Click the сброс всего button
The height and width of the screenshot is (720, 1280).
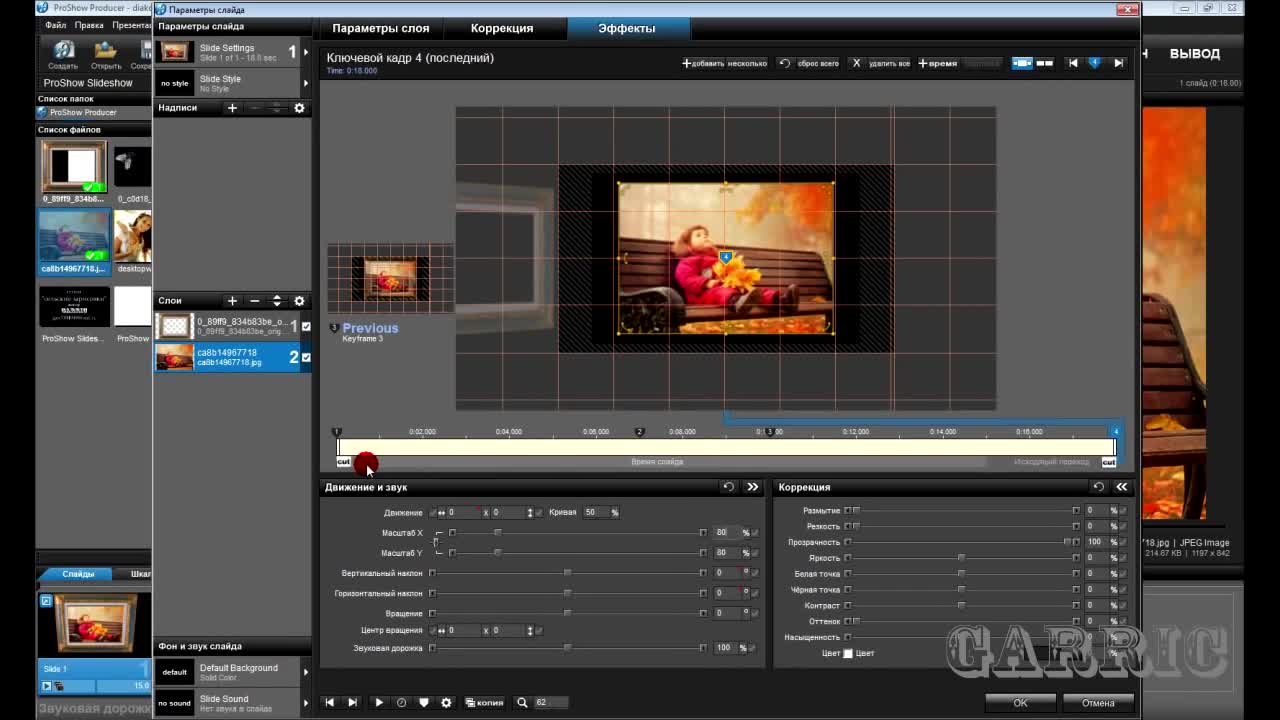pyautogui.click(x=810, y=63)
